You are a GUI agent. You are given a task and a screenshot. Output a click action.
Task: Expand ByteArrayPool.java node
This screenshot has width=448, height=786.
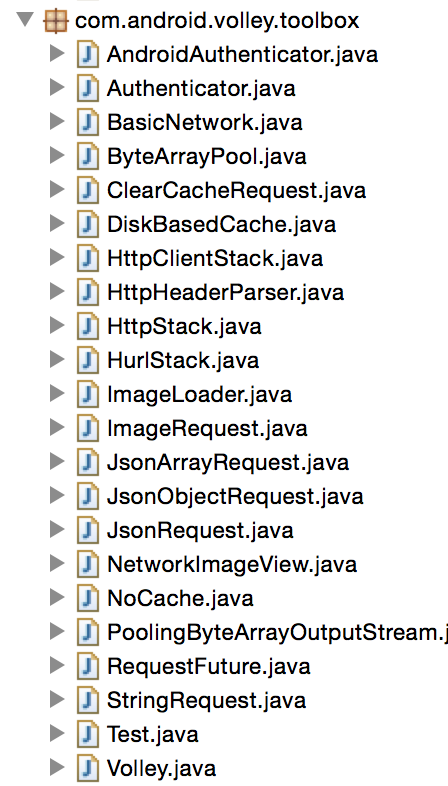tap(58, 156)
